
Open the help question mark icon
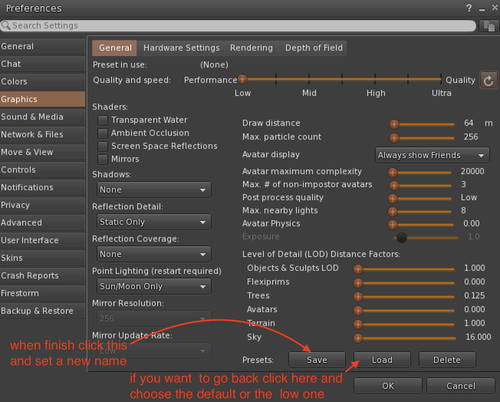(469, 8)
